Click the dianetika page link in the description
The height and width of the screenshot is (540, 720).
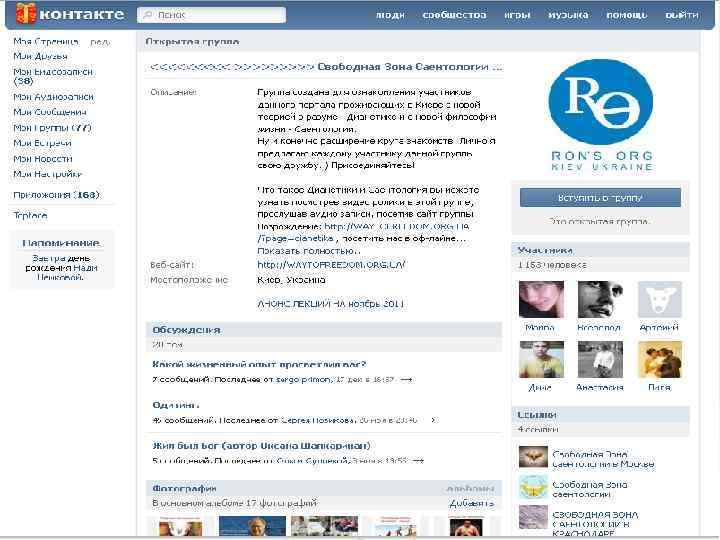pos(295,238)
